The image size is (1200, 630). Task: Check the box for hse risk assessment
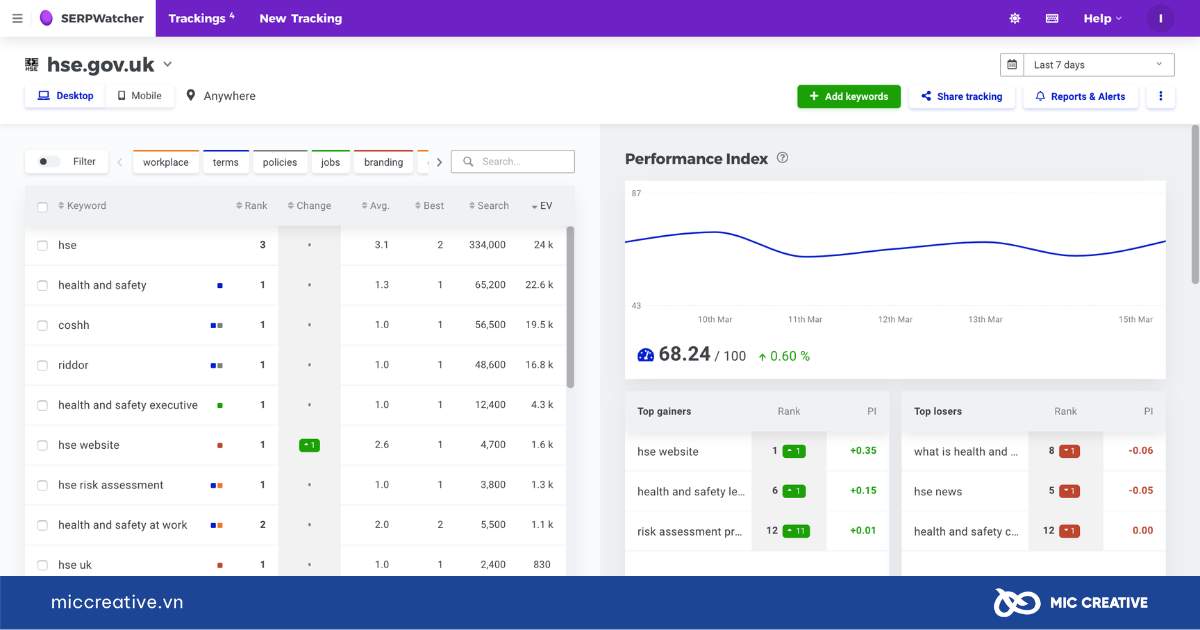point(42,486)
